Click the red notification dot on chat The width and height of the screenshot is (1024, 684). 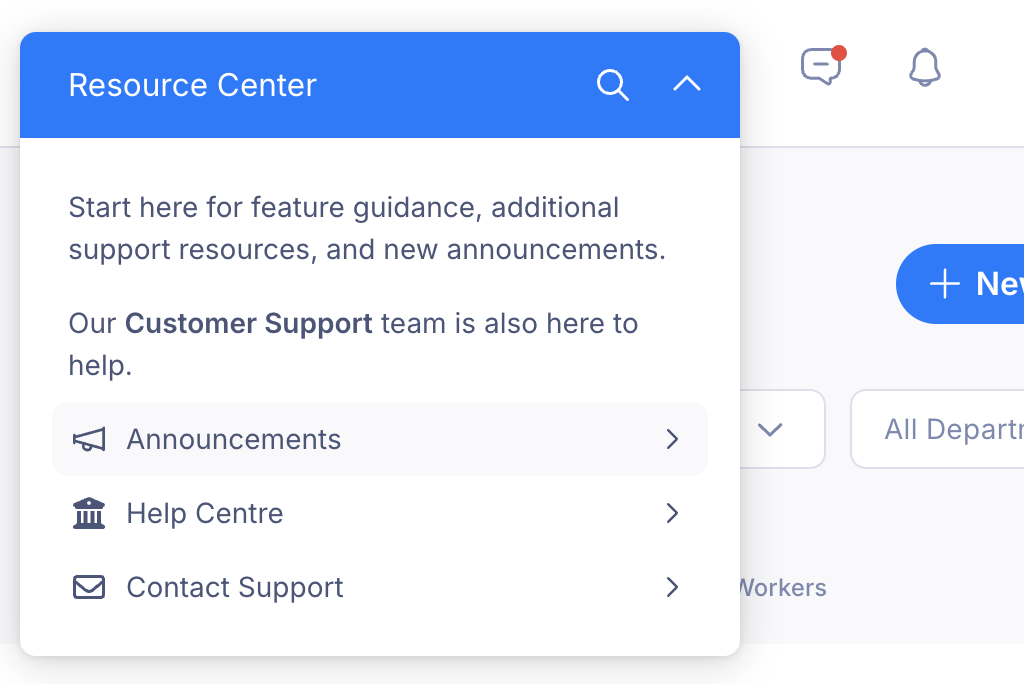(x=839, y=53)
